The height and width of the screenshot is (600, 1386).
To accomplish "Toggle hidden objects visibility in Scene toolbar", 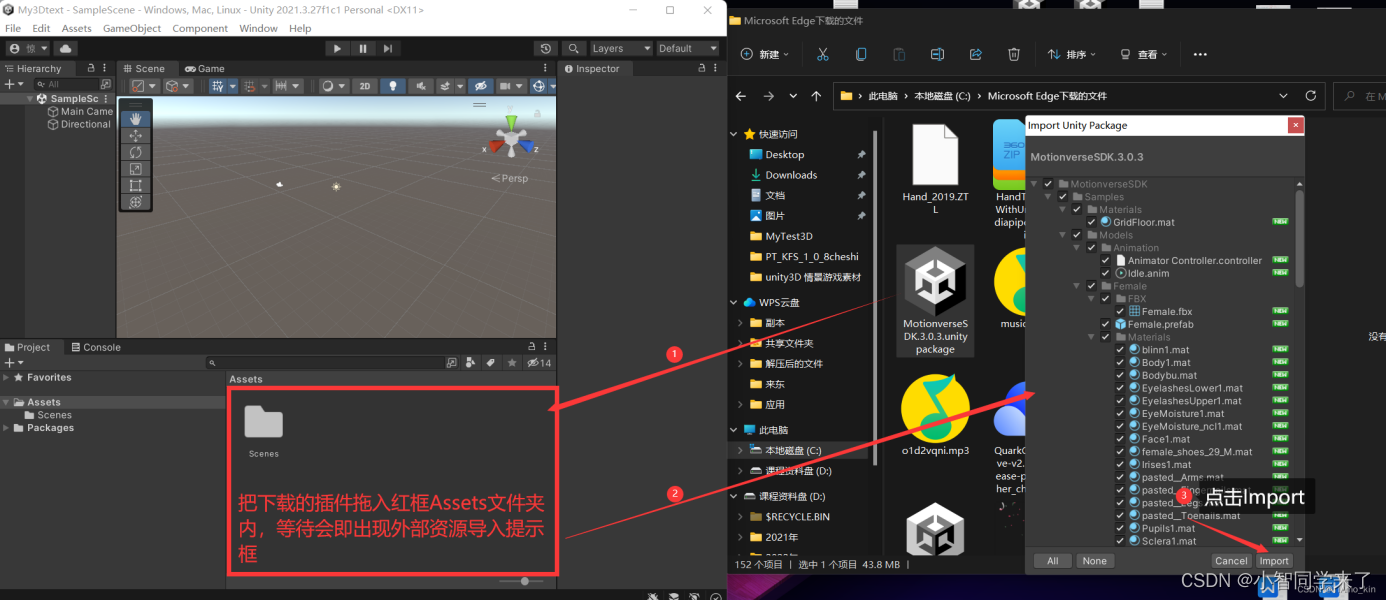I will click(x=481, y=86).
